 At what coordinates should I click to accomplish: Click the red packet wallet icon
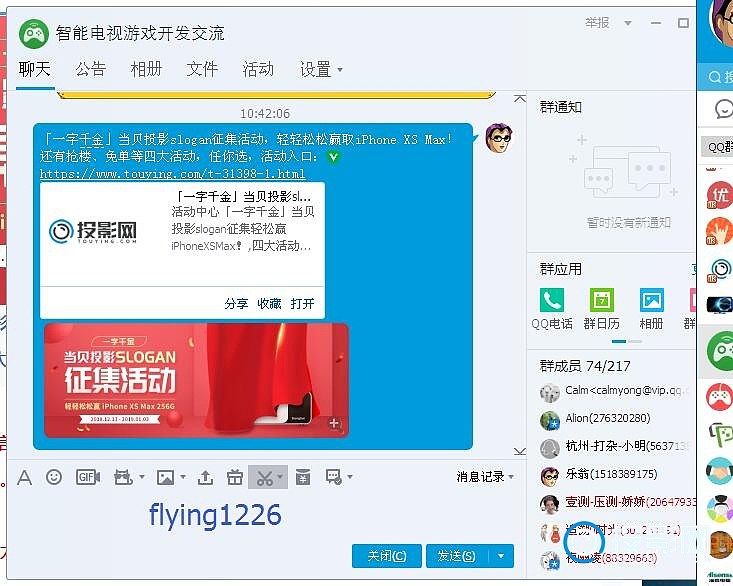tap(302, 477)
